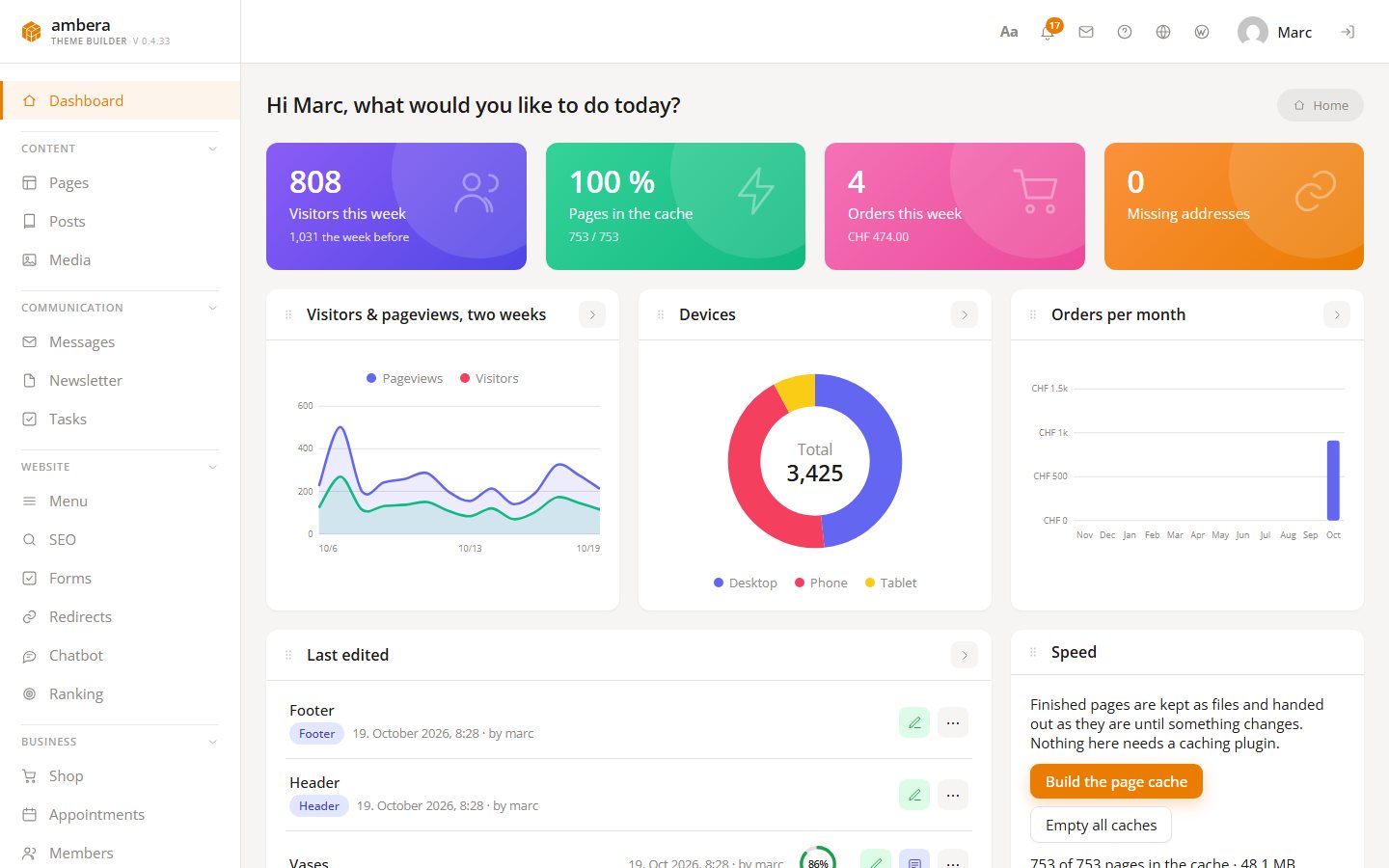
Task: Click the globe language icon
Action: pyautogui.click(x=1163, y=32)
